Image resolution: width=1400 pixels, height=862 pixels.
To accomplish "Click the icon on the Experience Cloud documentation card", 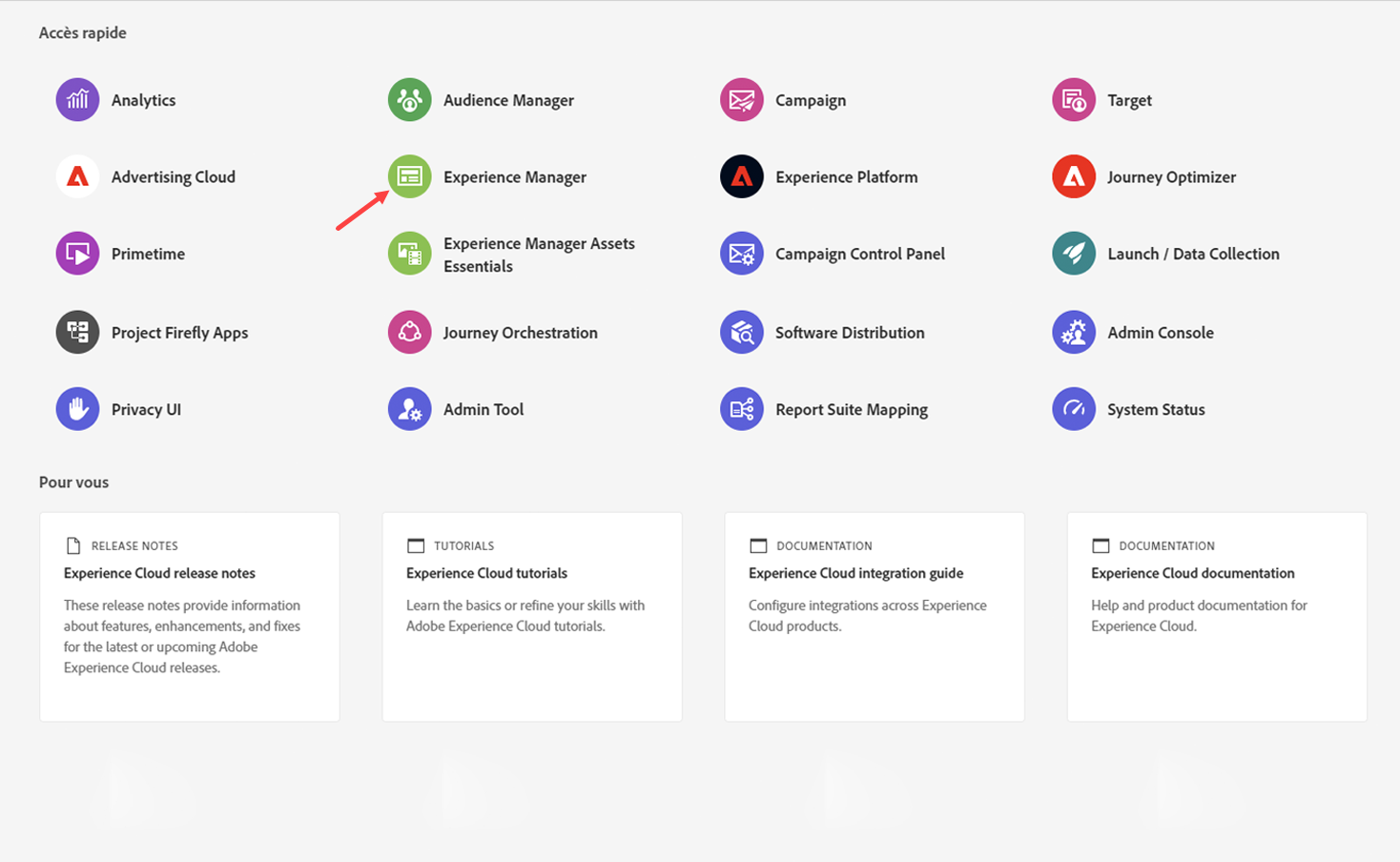I will tap(1101, 545).
